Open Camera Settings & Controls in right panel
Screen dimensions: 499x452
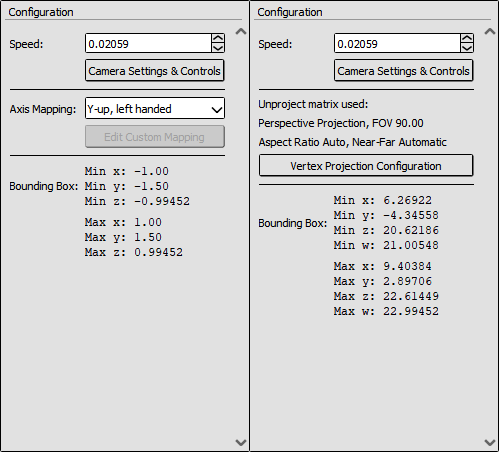pyautogui.click(x=404, y=70)
